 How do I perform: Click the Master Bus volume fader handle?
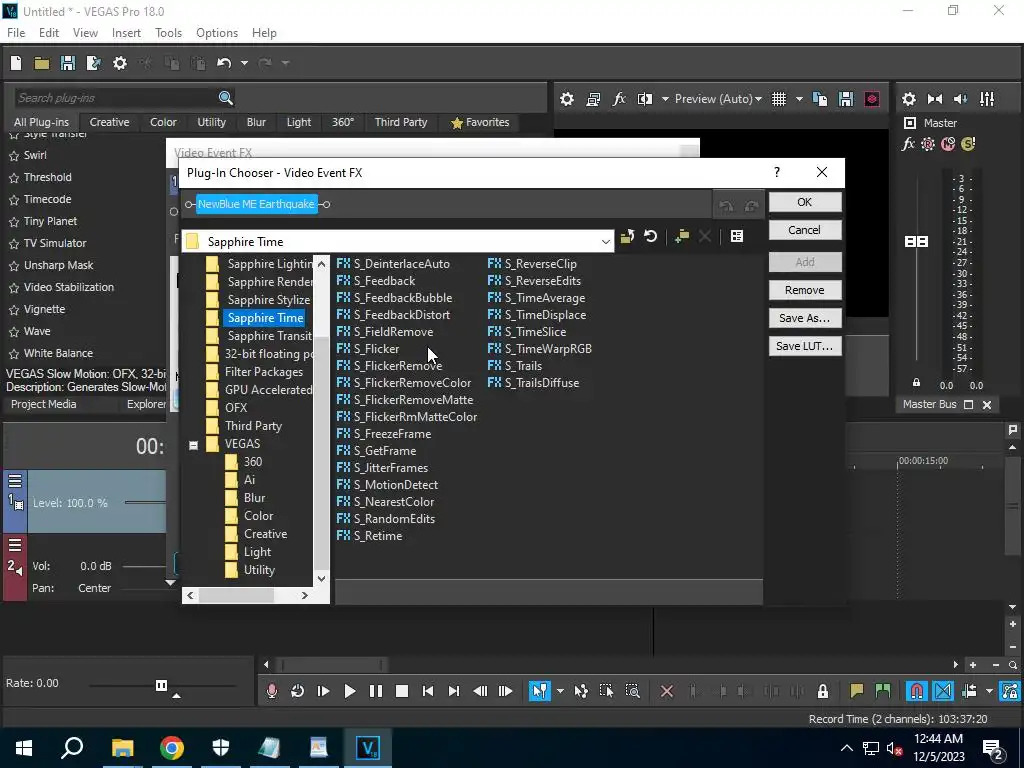click(x=916, y=242)
